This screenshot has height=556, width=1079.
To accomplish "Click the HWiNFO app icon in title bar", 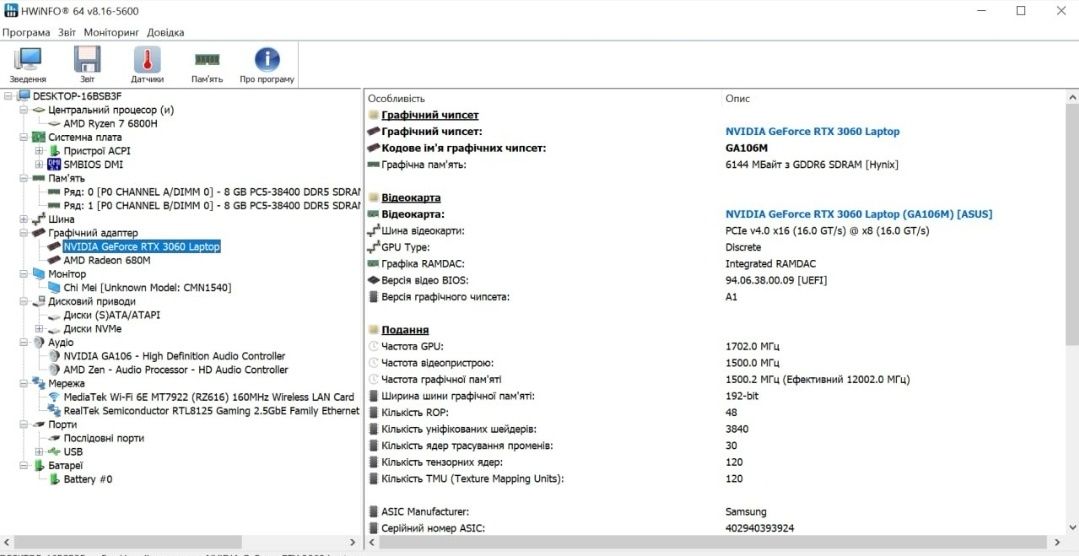I will (x=10, y=10).
